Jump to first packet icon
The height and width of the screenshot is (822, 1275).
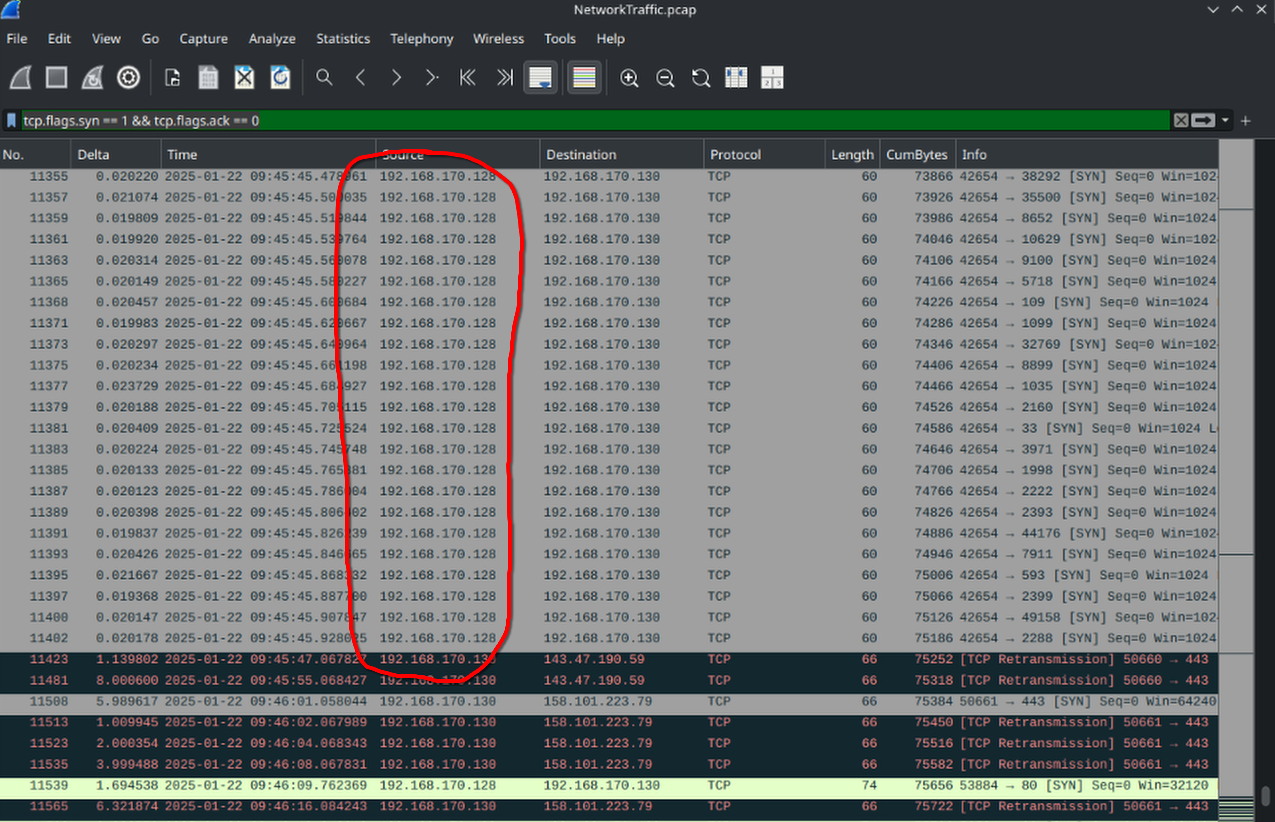467,77
